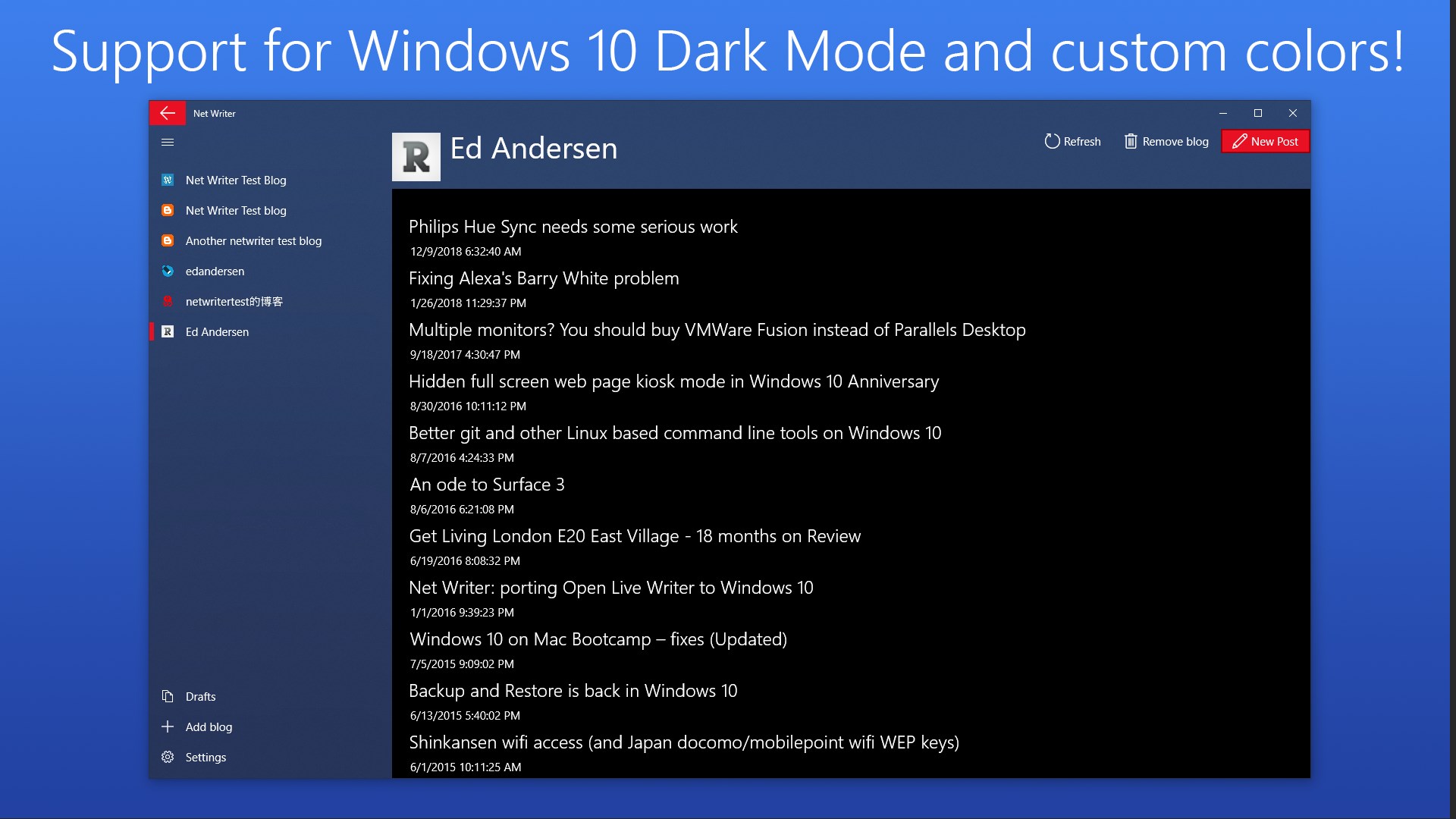Select Another netwriter test blog
The image size is (1456, 819).
point(253,240)
